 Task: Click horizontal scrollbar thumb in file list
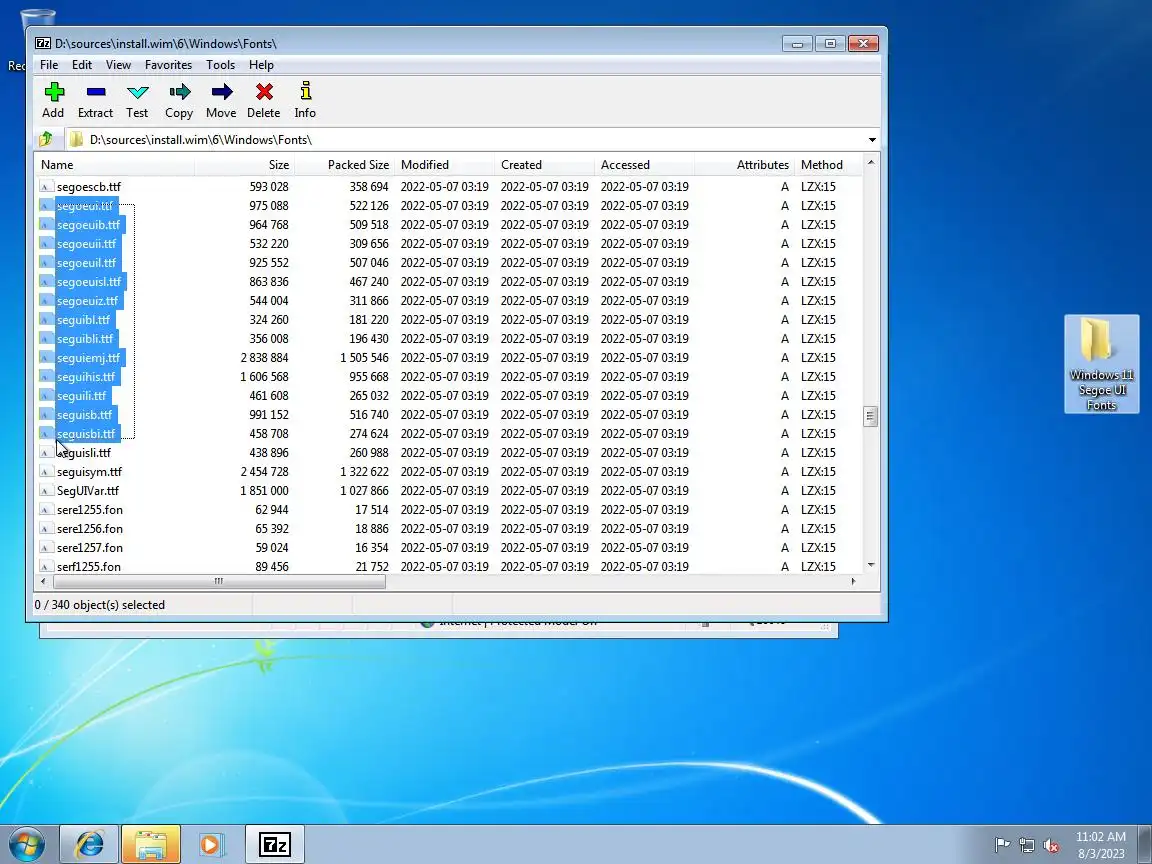point(219,581)
